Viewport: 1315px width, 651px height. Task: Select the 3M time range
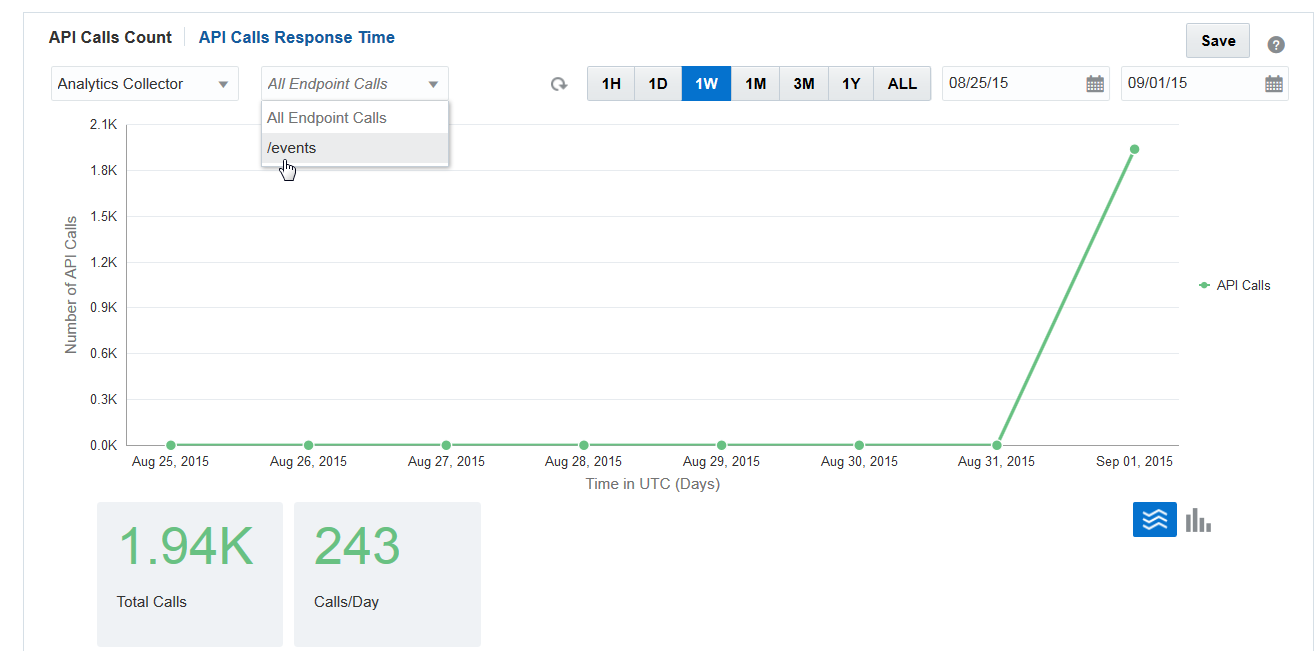pyautogui.click(x=804, y=84)
